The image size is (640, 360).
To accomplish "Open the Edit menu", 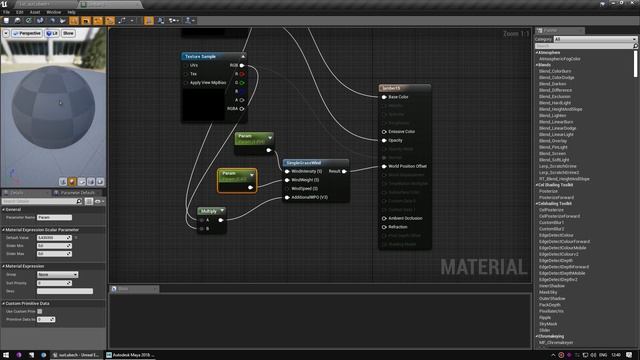I will click(x=20, y=12).
